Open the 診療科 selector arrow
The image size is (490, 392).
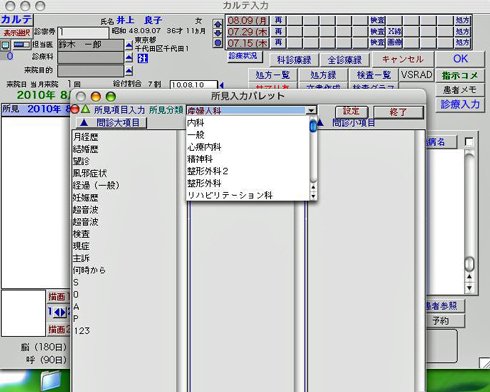[x=129, y=58]
